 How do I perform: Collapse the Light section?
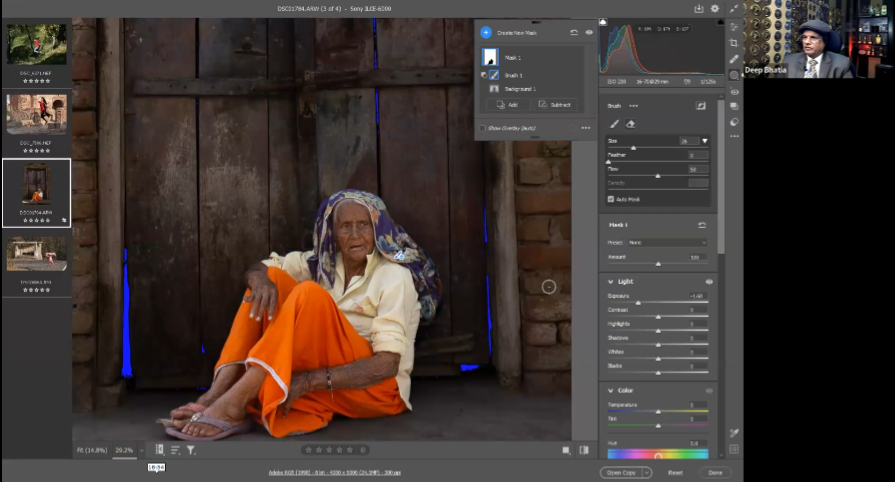point(611,282)
